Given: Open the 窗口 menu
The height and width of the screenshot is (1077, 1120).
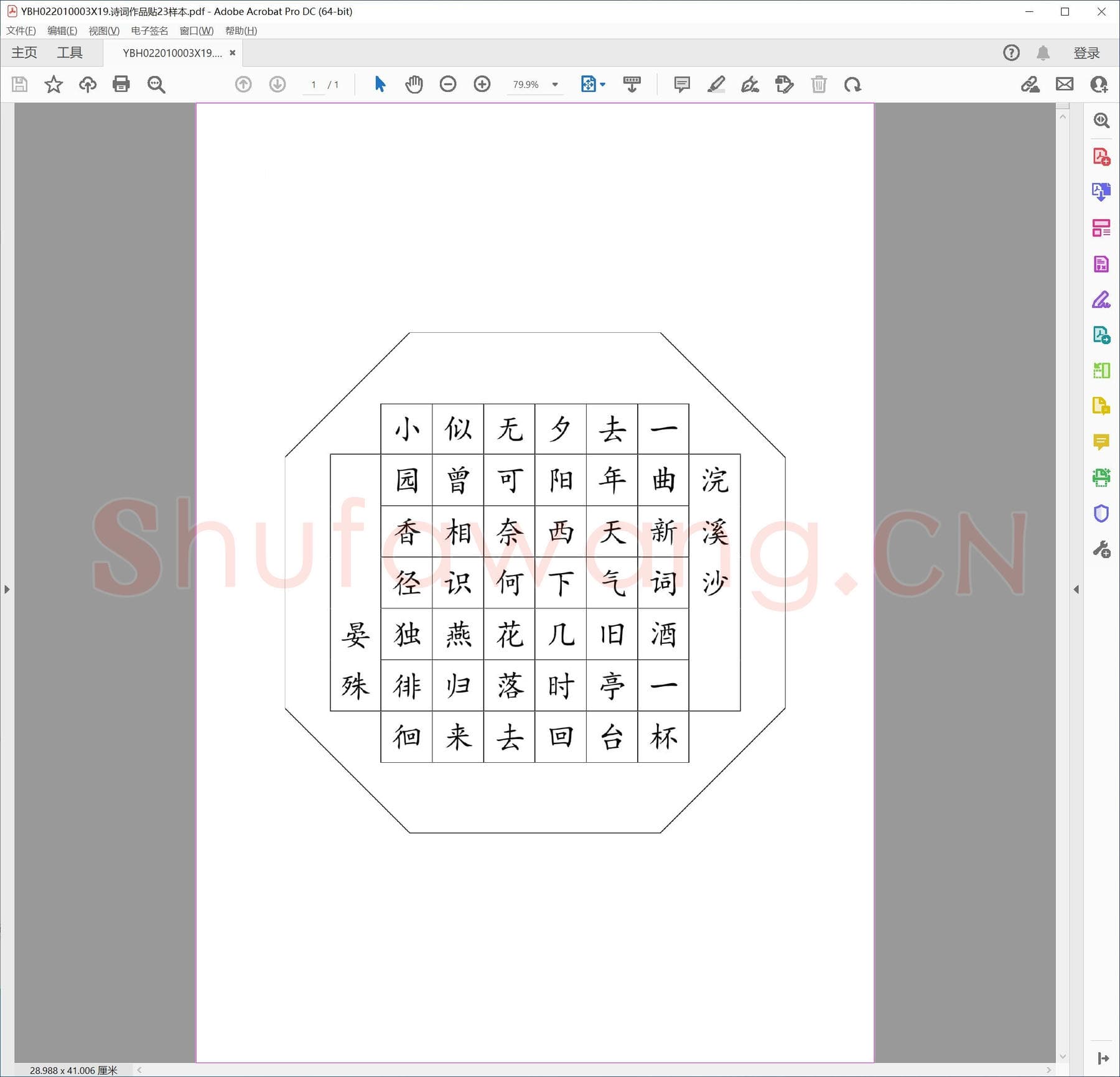Looking at the screenshot, I should [x=197, y=30].
